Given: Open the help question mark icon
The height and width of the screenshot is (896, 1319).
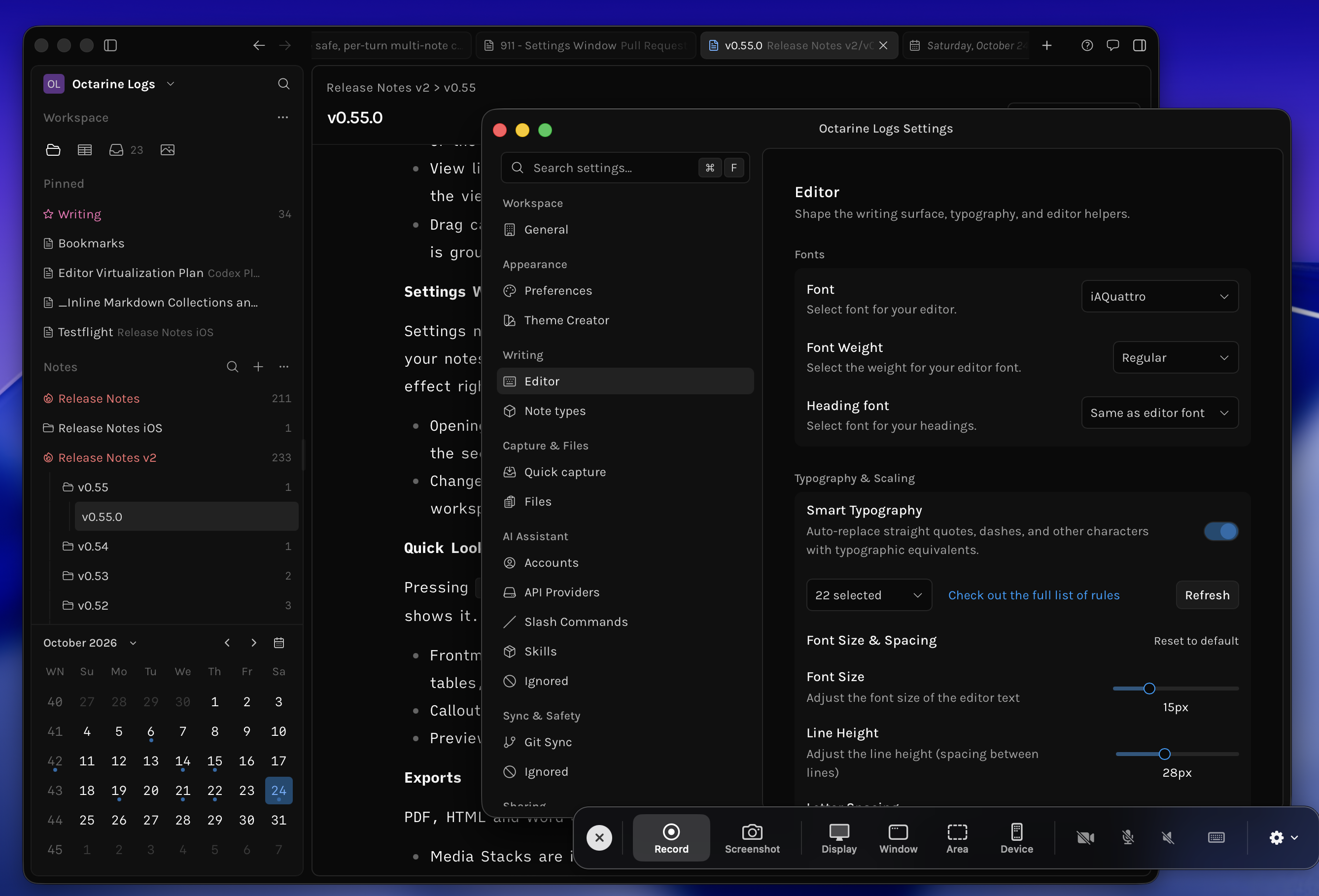Looking at the screenshot, I should click(1087, 45).
